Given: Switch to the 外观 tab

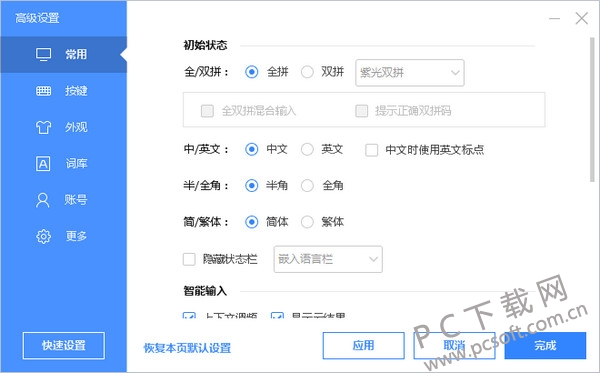Looking at the screenshot, I should pos(64,127).
